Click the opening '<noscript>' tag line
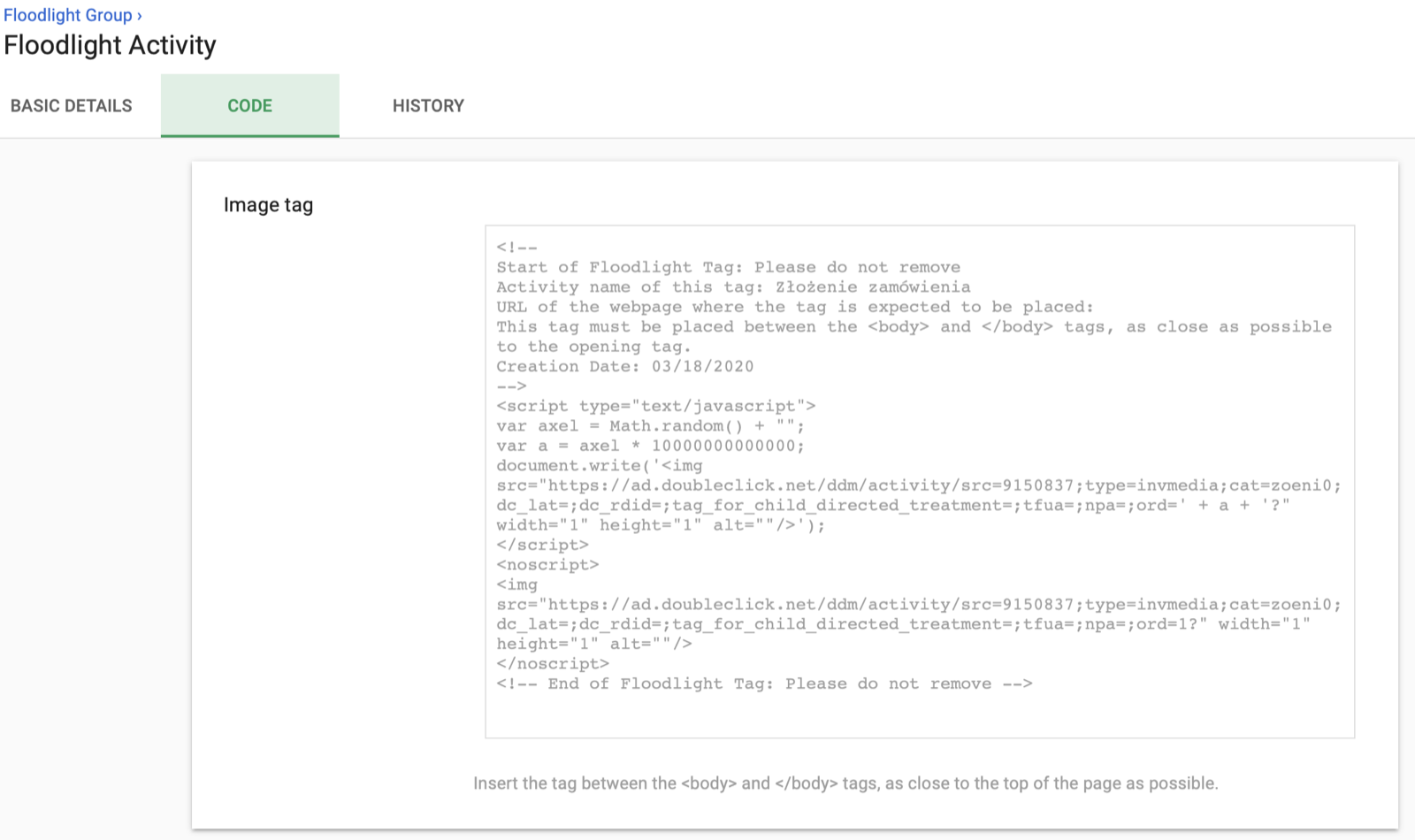The width and height of the screenshot is (1415, 840). pyautogui.click(x=547, y=564)
